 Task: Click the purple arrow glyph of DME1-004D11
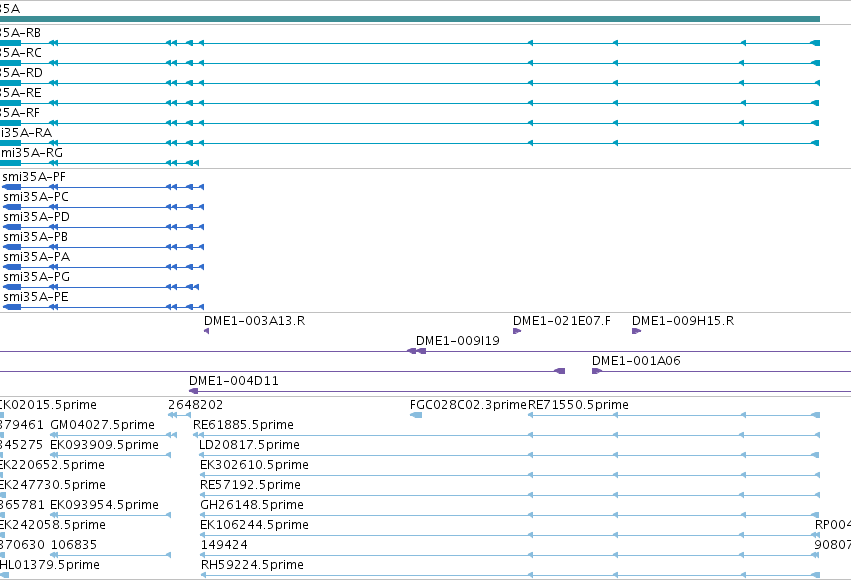click(193, 391)
